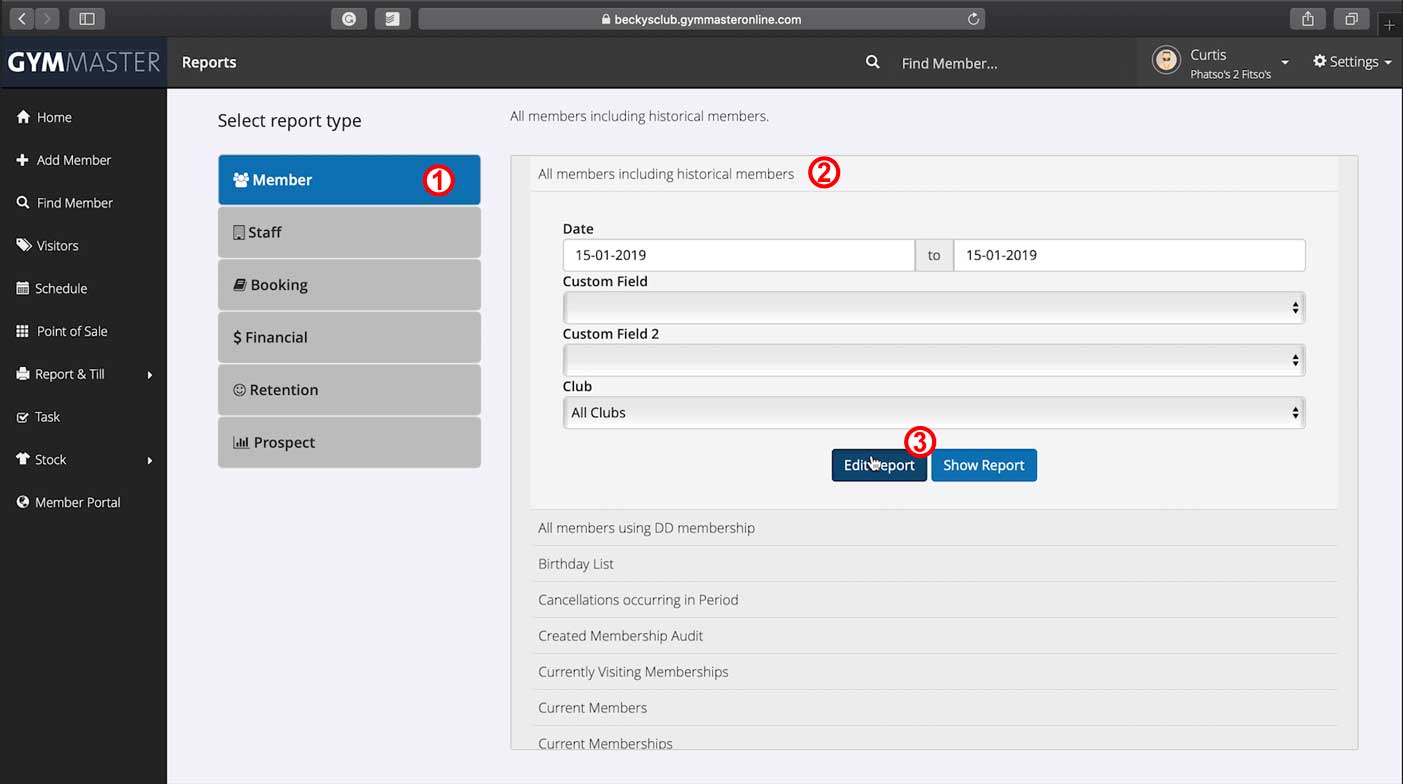
Task: Open Point of Sale grid icon
Action: 22,332
